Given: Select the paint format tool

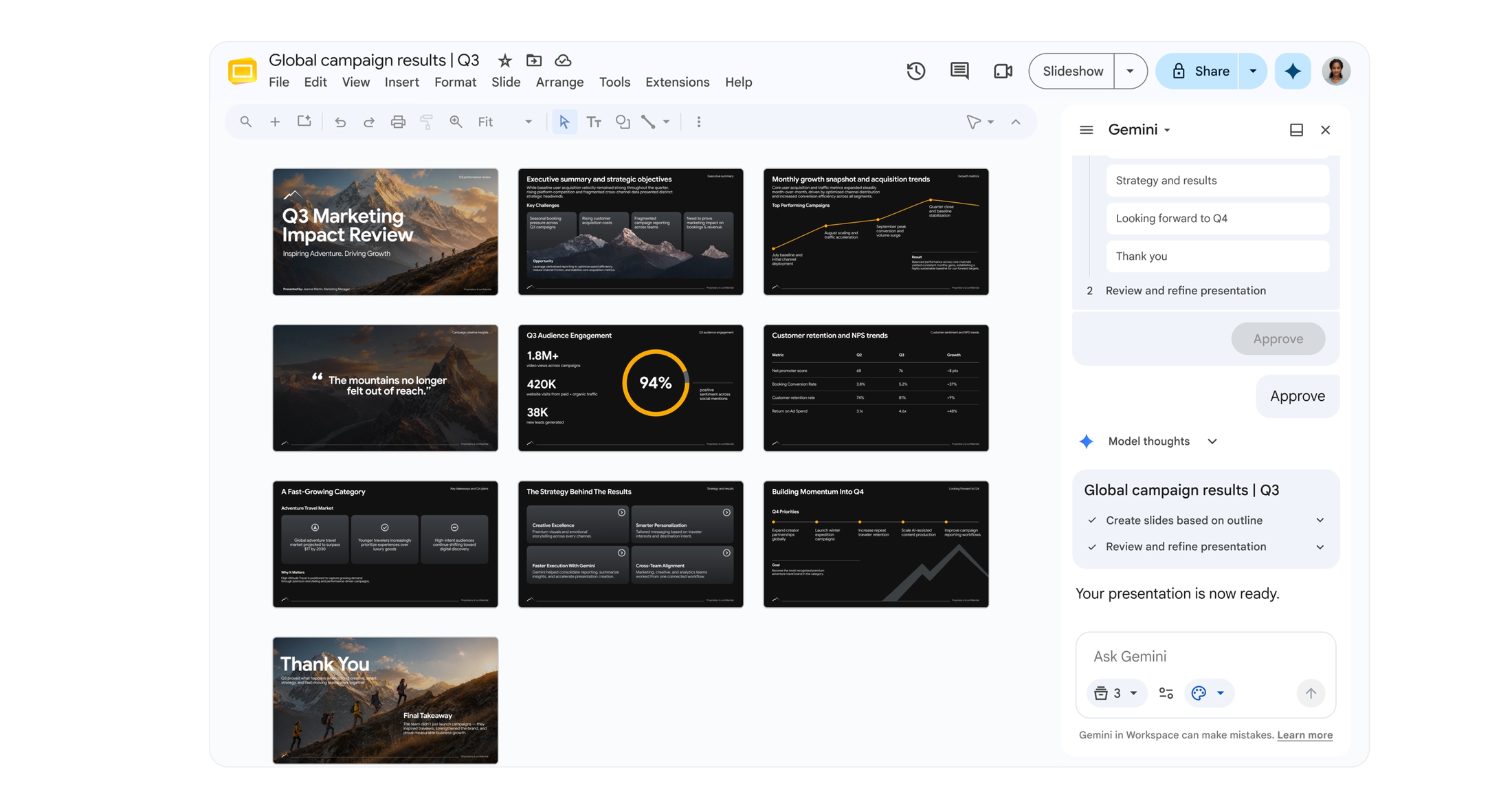Looking at the screenshot, I should point(427,122).
